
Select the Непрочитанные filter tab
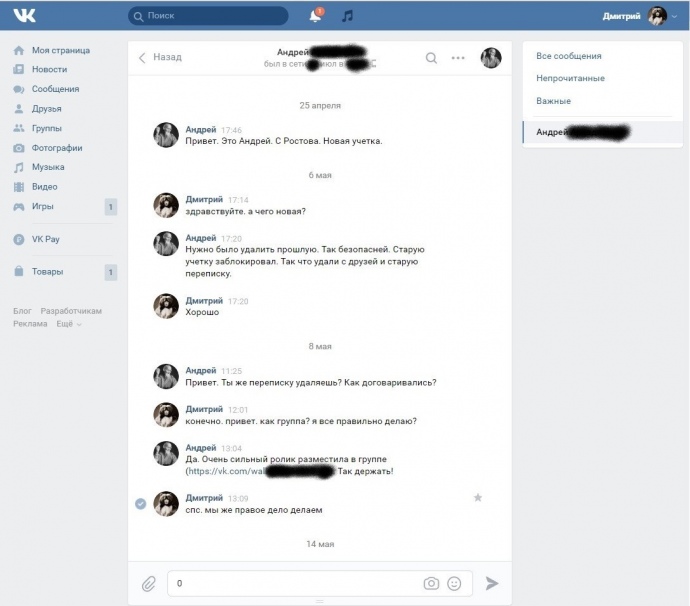[570, 78]
